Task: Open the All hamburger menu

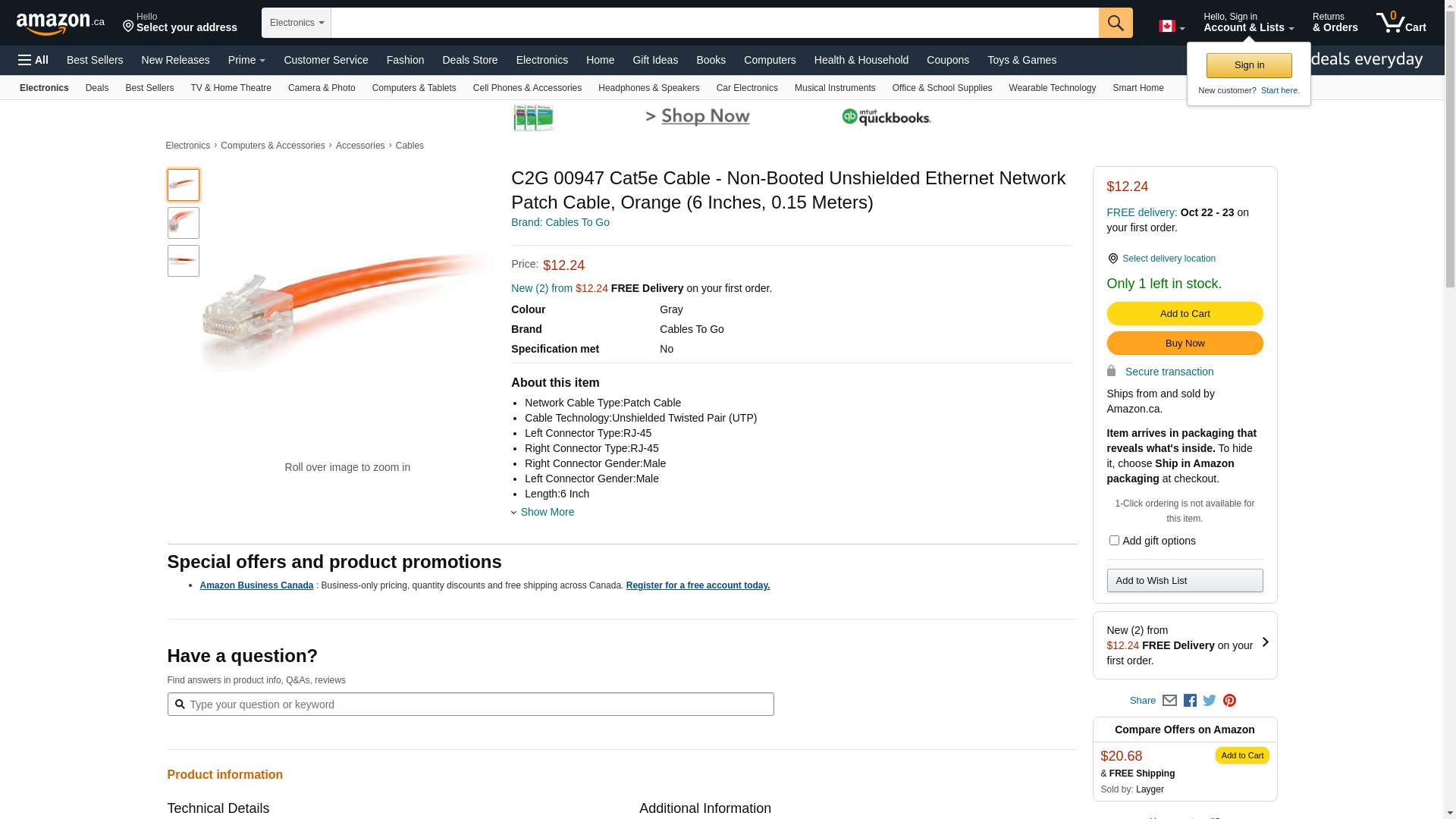Action: [33, 60]
